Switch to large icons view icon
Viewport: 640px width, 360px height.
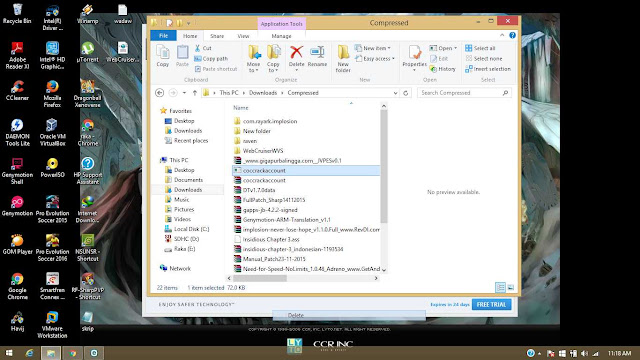pyautogui.click(x=511, y=287)
